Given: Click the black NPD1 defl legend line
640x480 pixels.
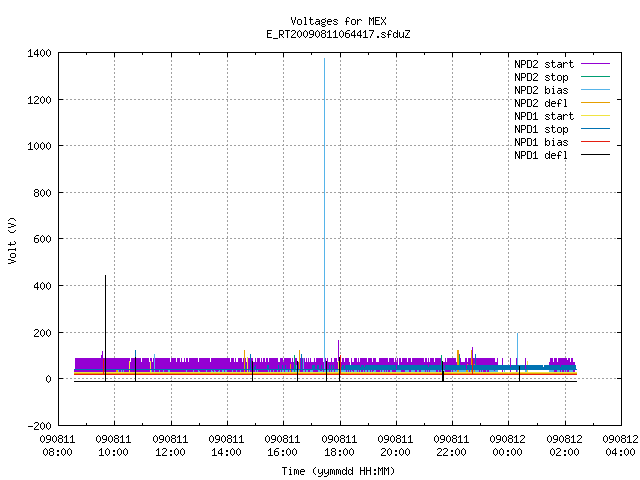Looking at the screenshot, I should pyautogui.click(x=595, y=155).
